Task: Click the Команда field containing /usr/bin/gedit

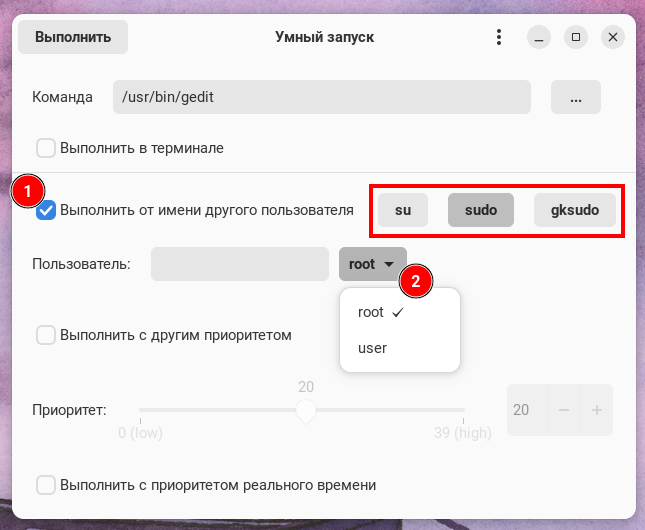Action: click(x=322, y=97)
